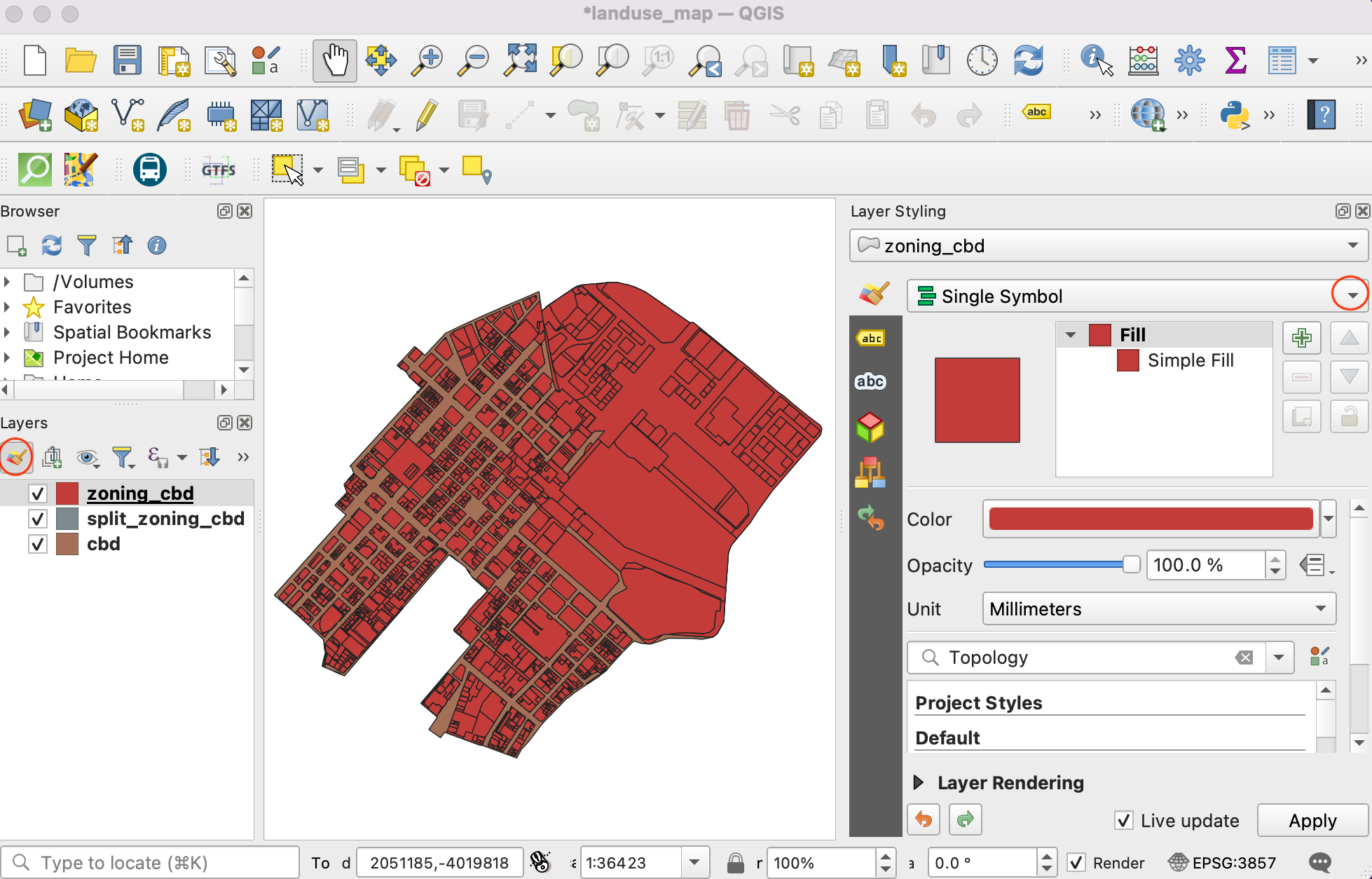The image size is (1372, 879).
Task: Click the EPSG:3857 projection button
Action: [1223, 862]
